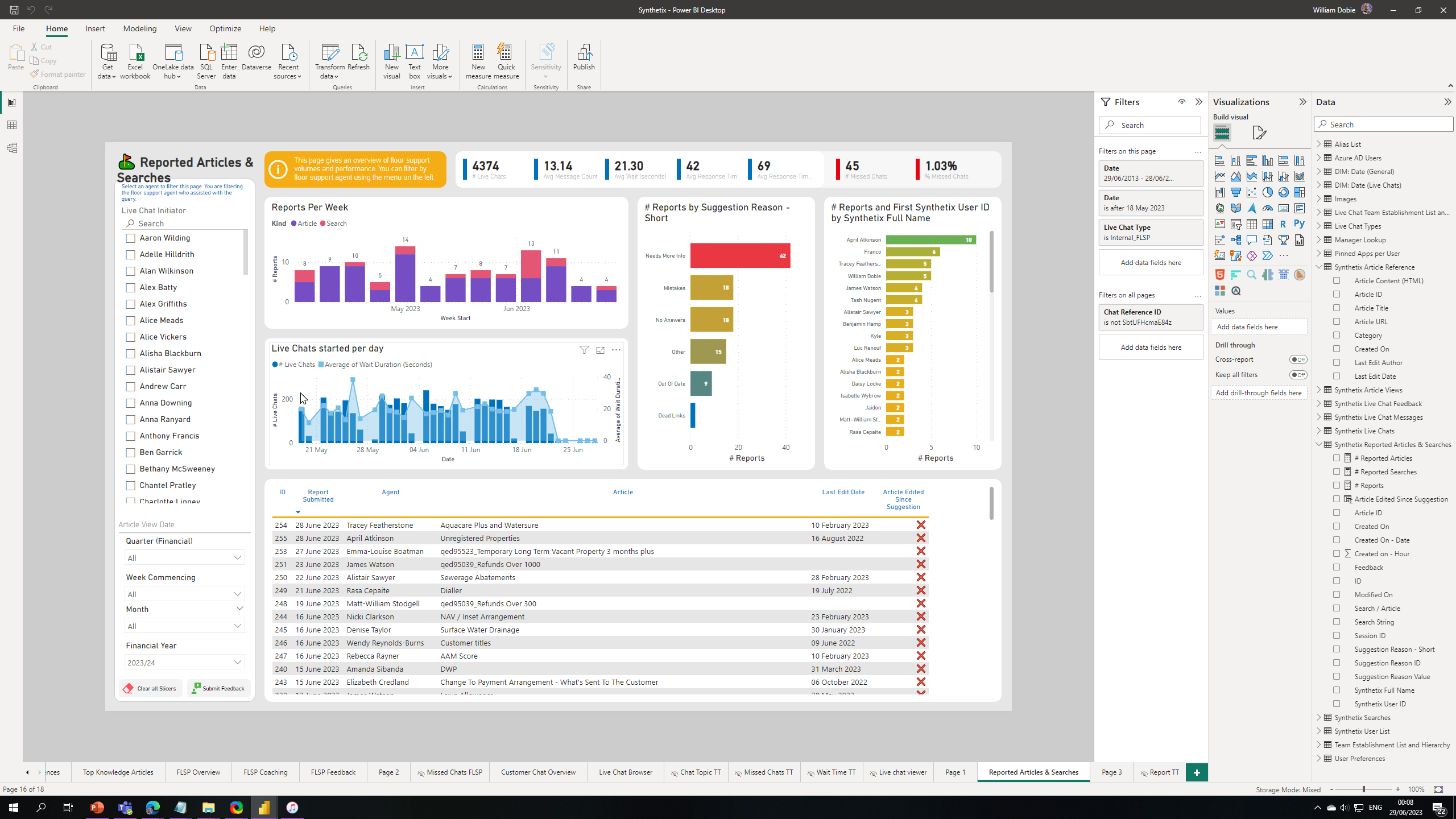The image size is (1456, 819).
Task: Switch to Table view in left sidebar
Action: pos(12,125)
